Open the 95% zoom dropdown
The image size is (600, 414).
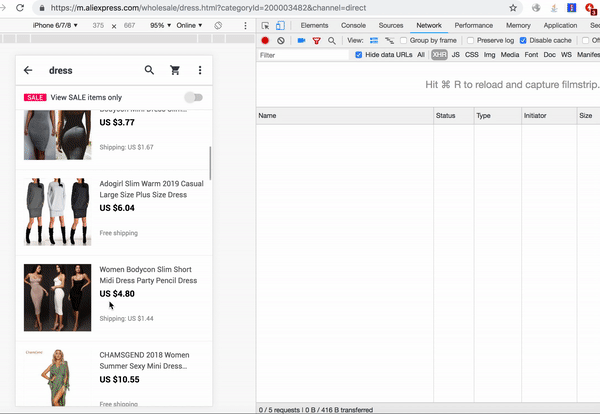tap(161, 26)
